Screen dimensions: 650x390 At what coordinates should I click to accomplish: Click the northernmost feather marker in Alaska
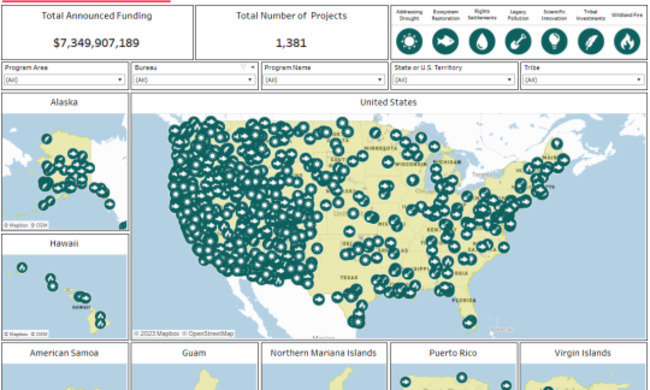(x=47, y=139)
